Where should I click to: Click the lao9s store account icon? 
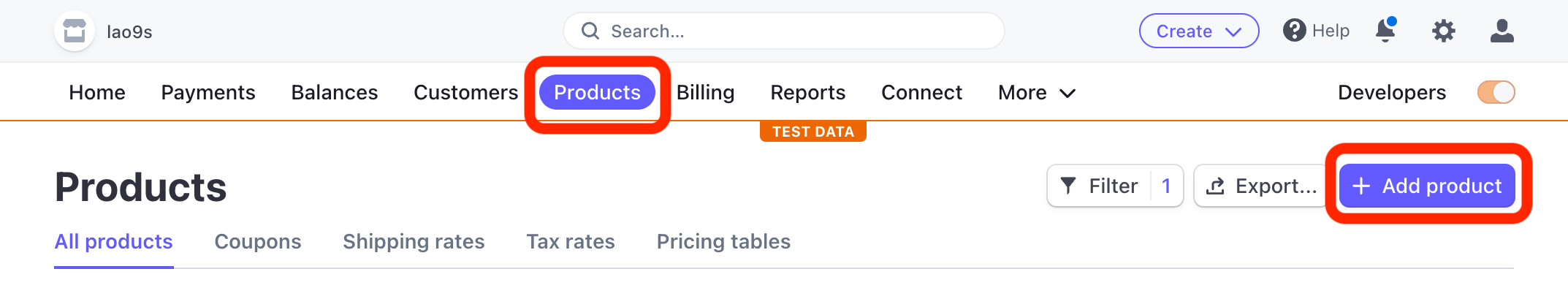75,31
